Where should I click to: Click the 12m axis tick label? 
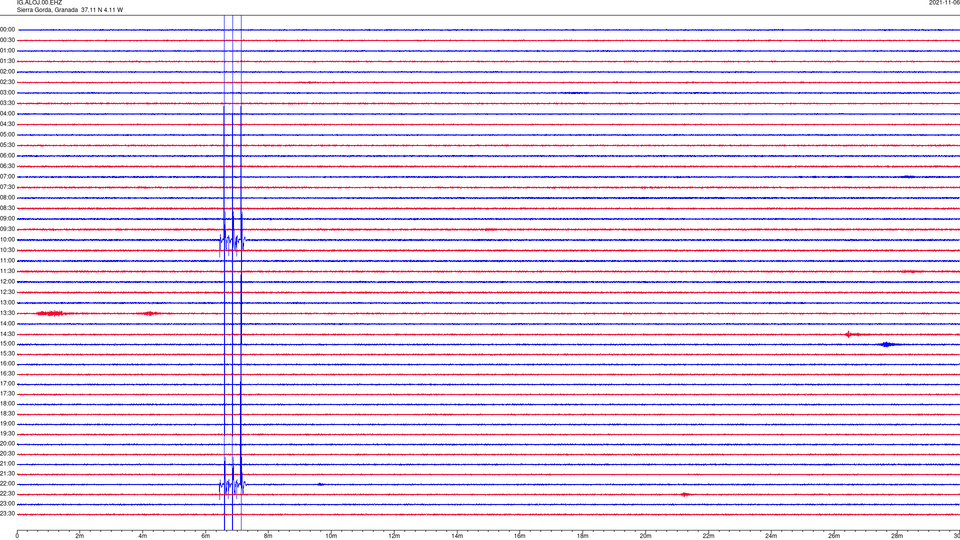(394, 536)
